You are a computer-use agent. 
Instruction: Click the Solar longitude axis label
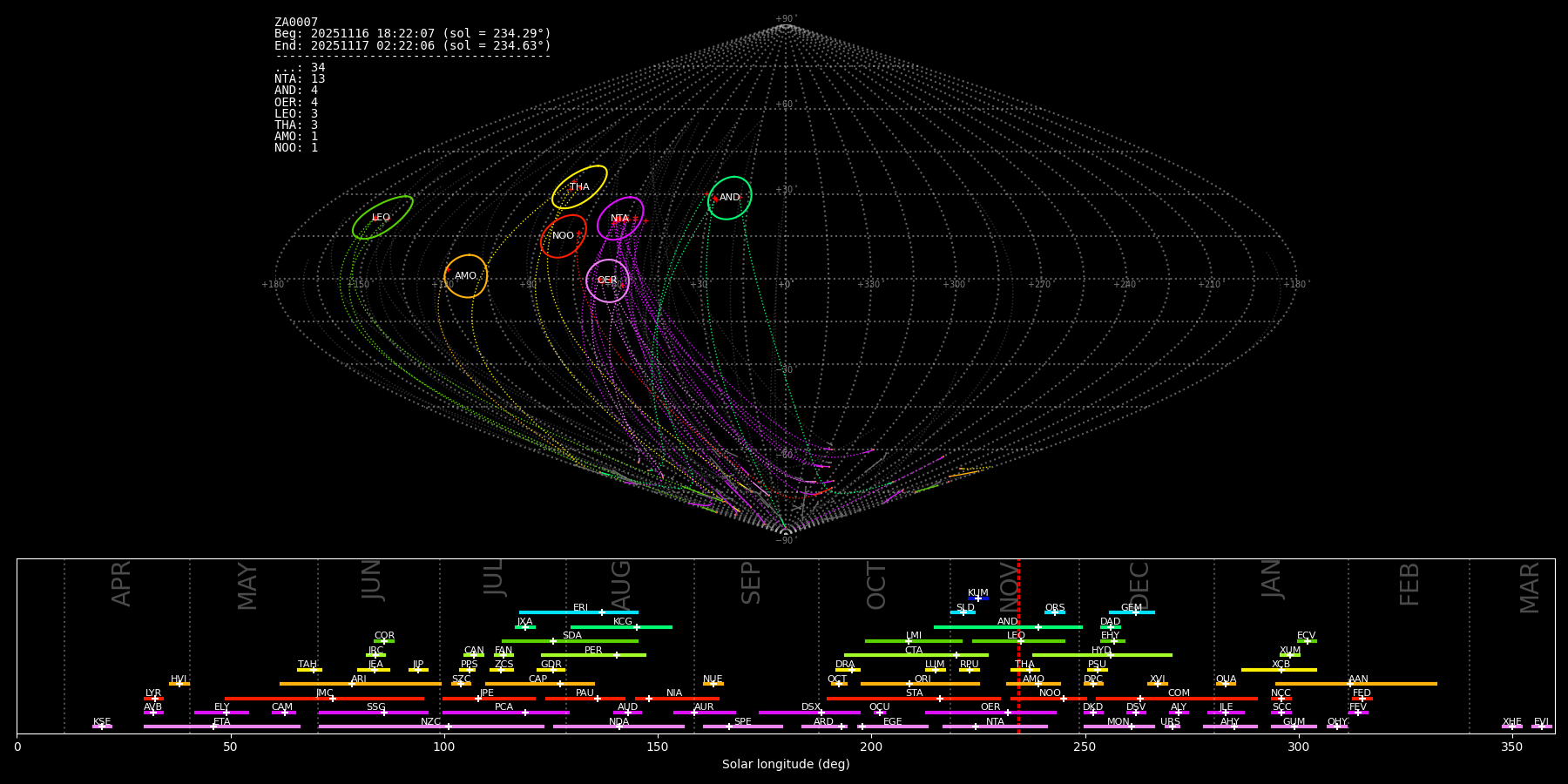click(785, 764)
